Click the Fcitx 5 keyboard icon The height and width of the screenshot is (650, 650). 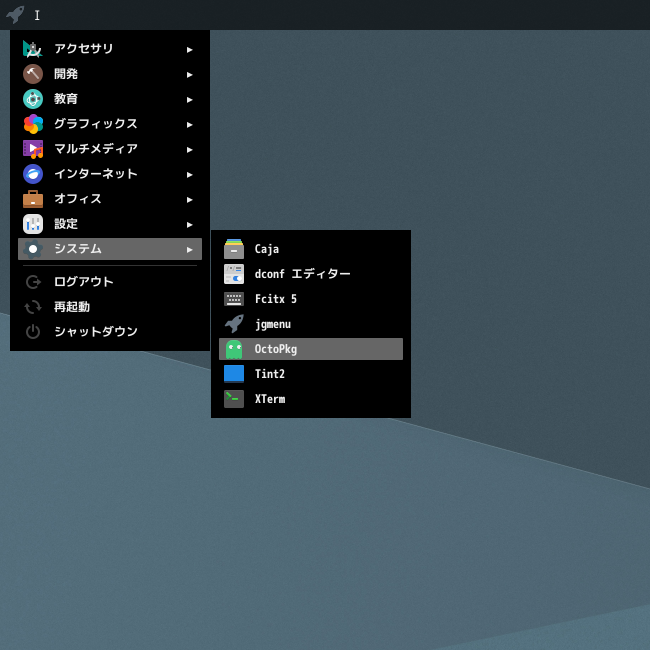[x=234, y=299]
